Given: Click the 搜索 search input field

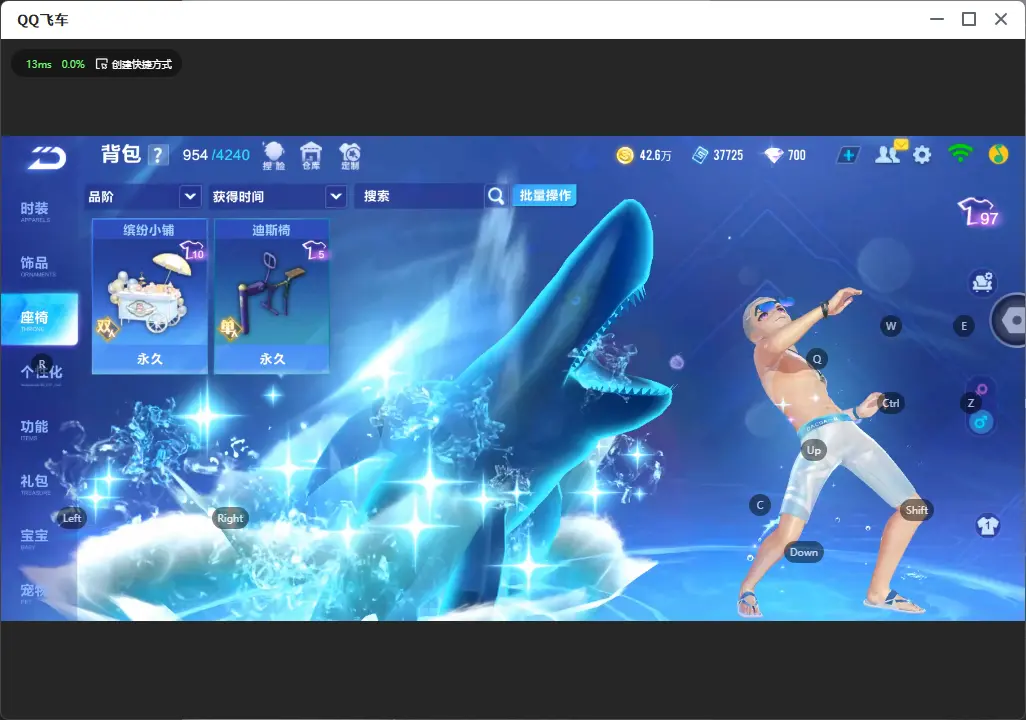Looking at the screenshot, I should pos(419,196).
